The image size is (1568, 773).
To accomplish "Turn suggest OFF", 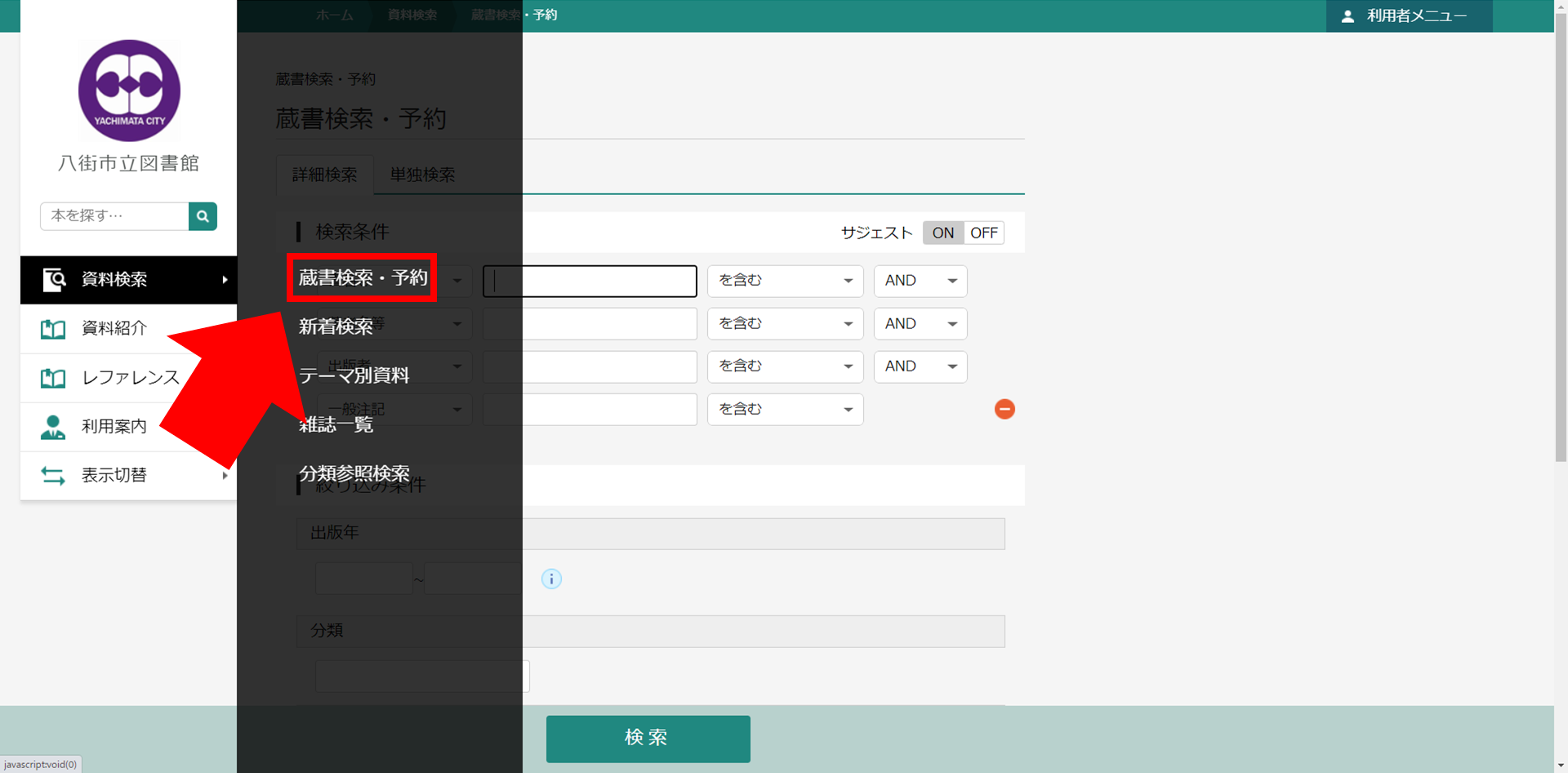I will point(983,233).
